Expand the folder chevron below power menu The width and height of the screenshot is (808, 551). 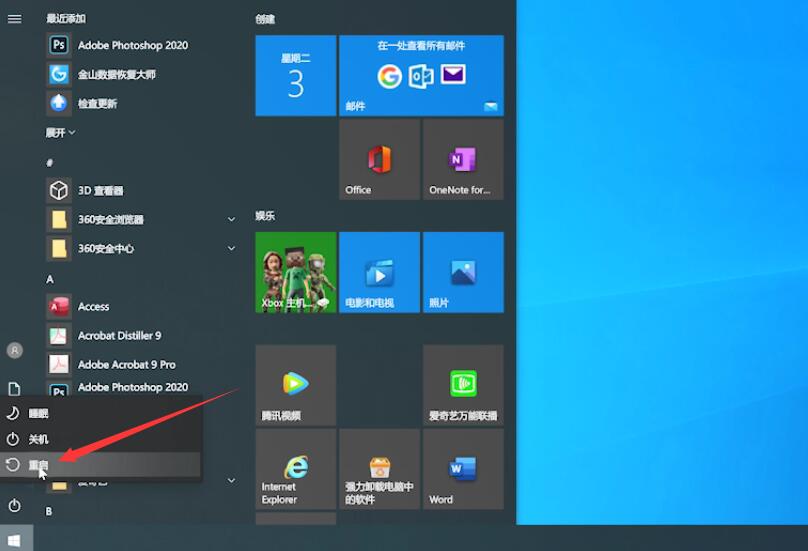click(x=231, y=480)
